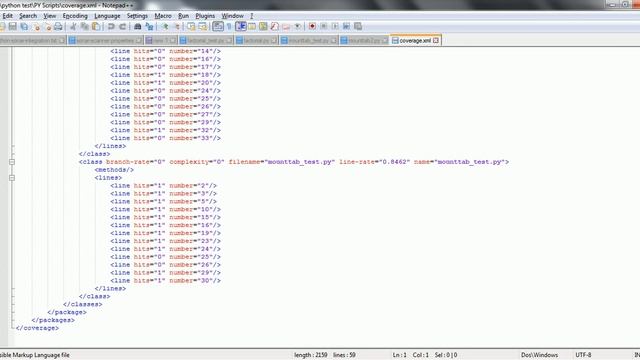This screenshot has height=360, width=640.
Task: Click the Close document toolbar icon
Action: click(x=36, y=27)
